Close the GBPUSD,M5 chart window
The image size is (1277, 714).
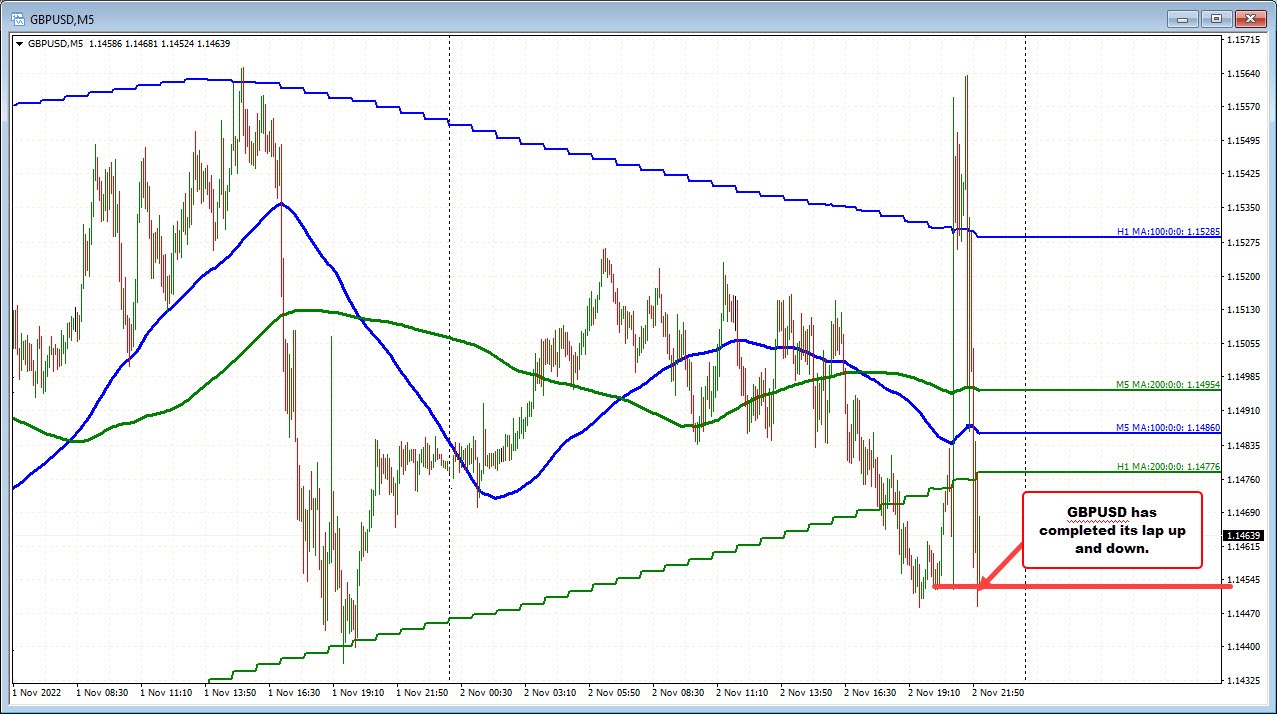[1250, 18]
